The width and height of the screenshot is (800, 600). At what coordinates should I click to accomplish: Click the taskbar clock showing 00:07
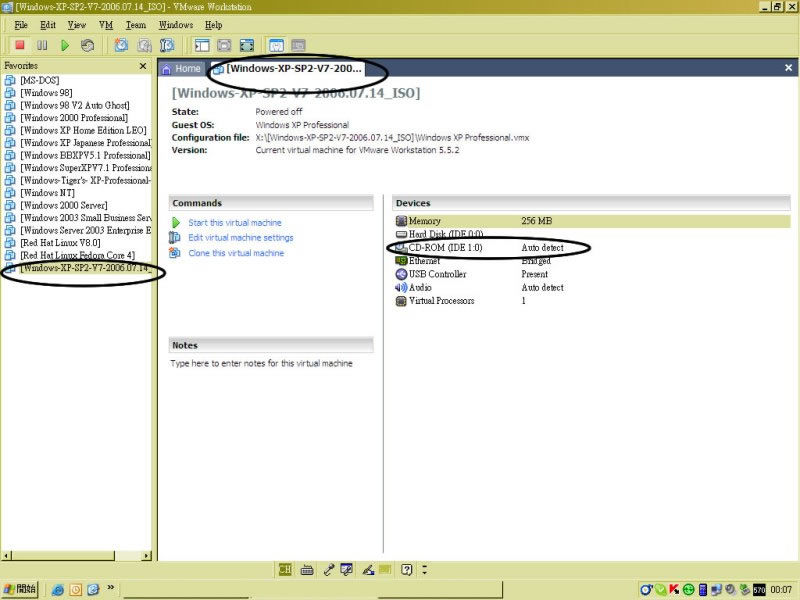[781, 590]
